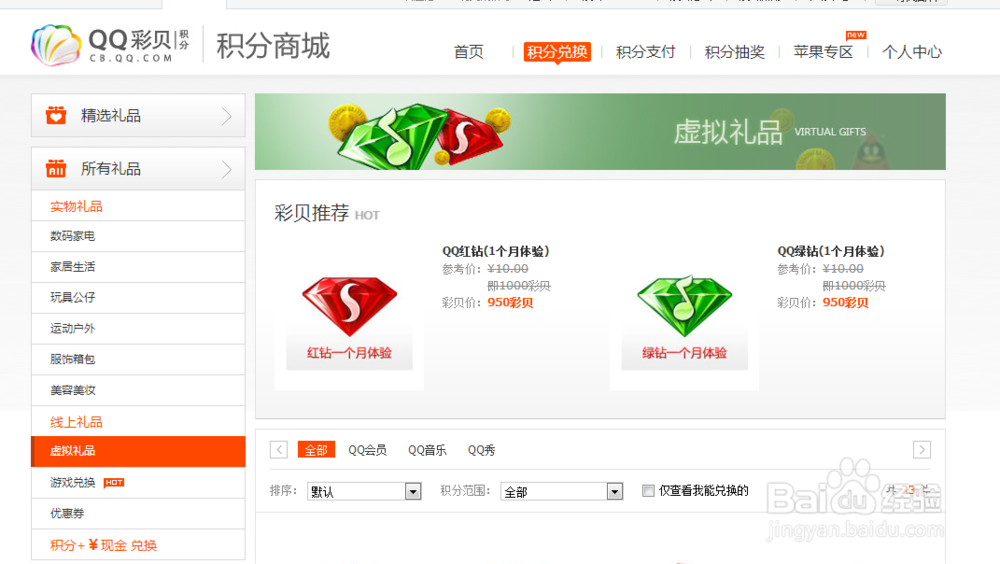
Task: Click the QQ绿钻(1个月体验) title
Action: (x=831, y=251)
